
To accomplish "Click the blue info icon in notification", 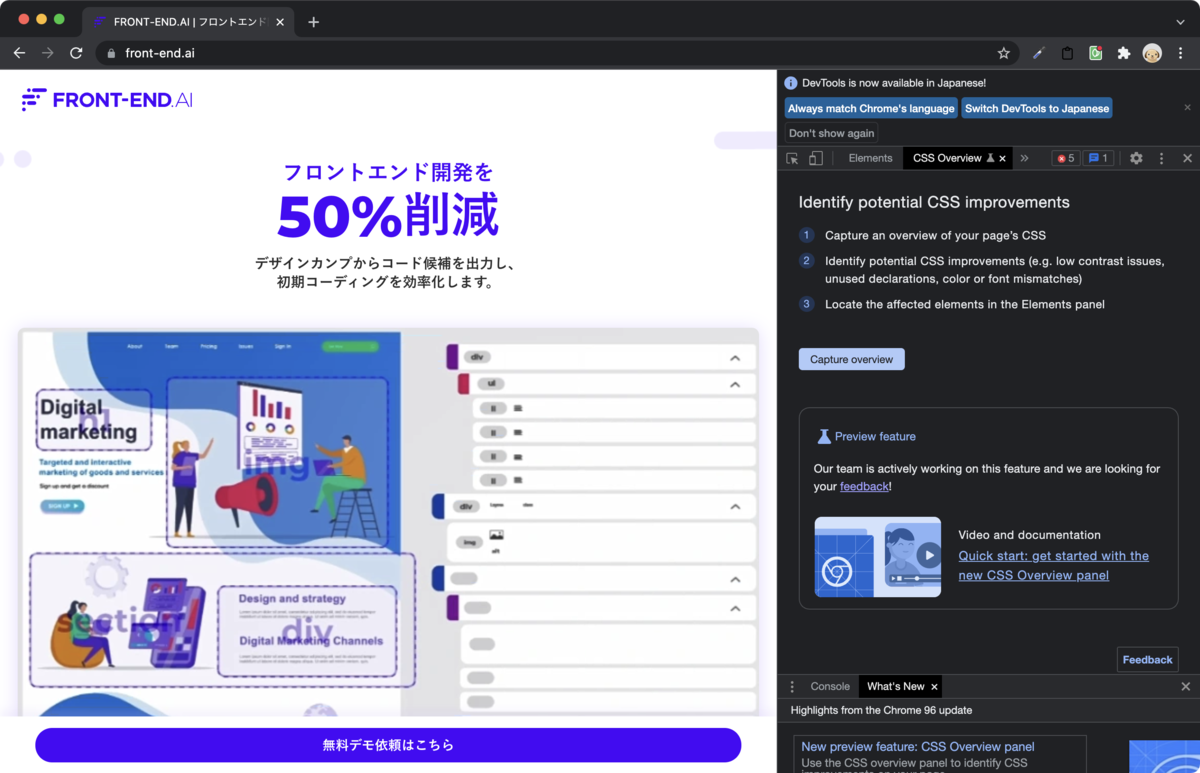I will click(791, 83).
